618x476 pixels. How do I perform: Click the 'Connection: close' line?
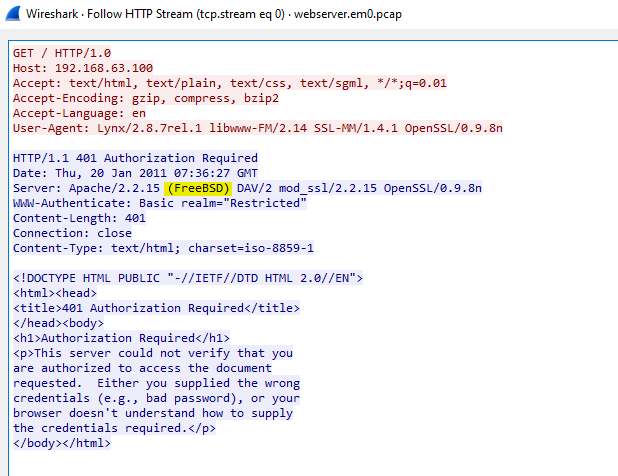[72, 233]
